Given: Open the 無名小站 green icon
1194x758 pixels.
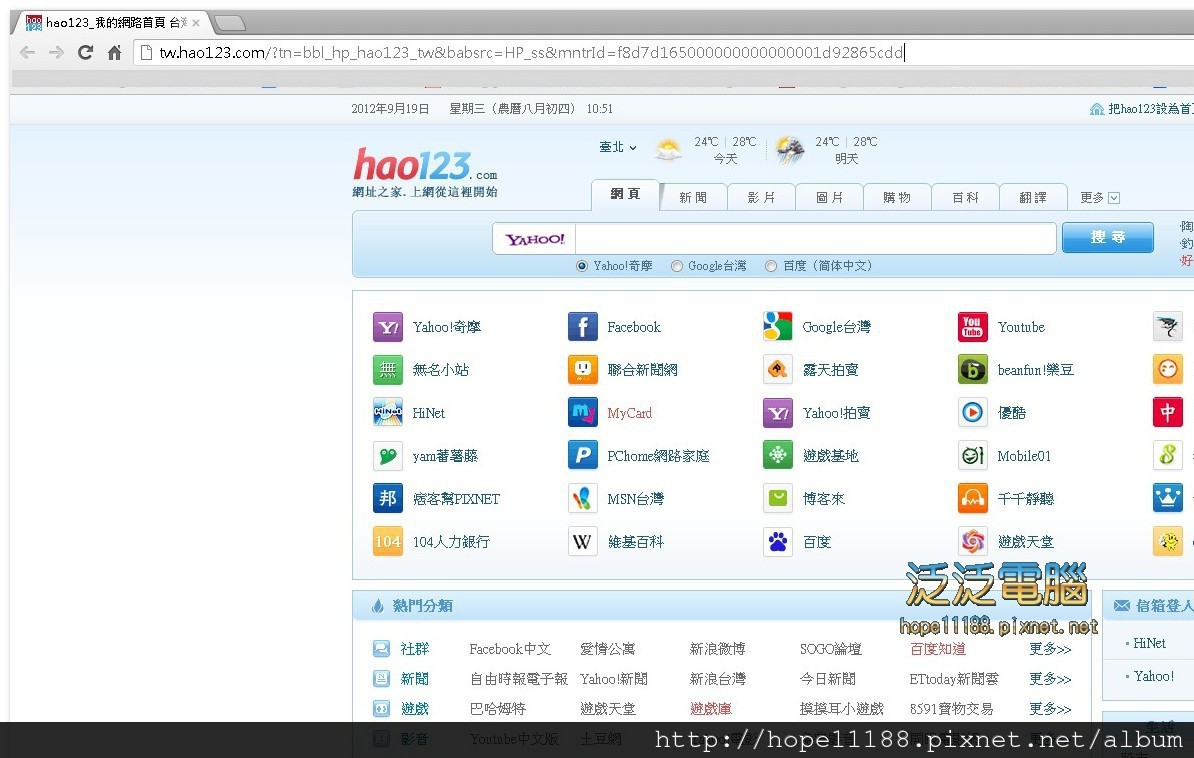Looking at the screenshot, I should click(388, 369).
